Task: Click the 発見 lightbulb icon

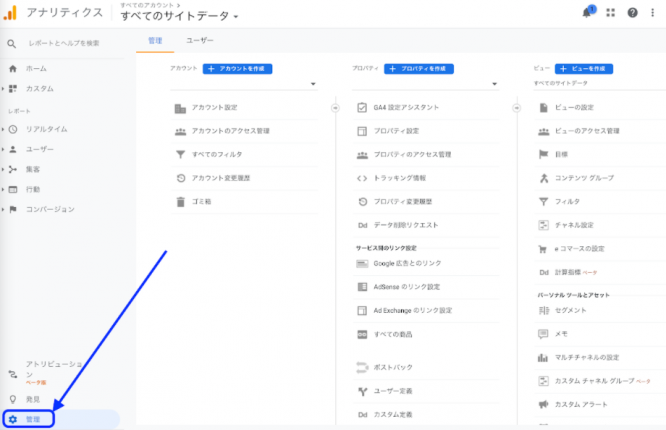Action: coord(13,399)
